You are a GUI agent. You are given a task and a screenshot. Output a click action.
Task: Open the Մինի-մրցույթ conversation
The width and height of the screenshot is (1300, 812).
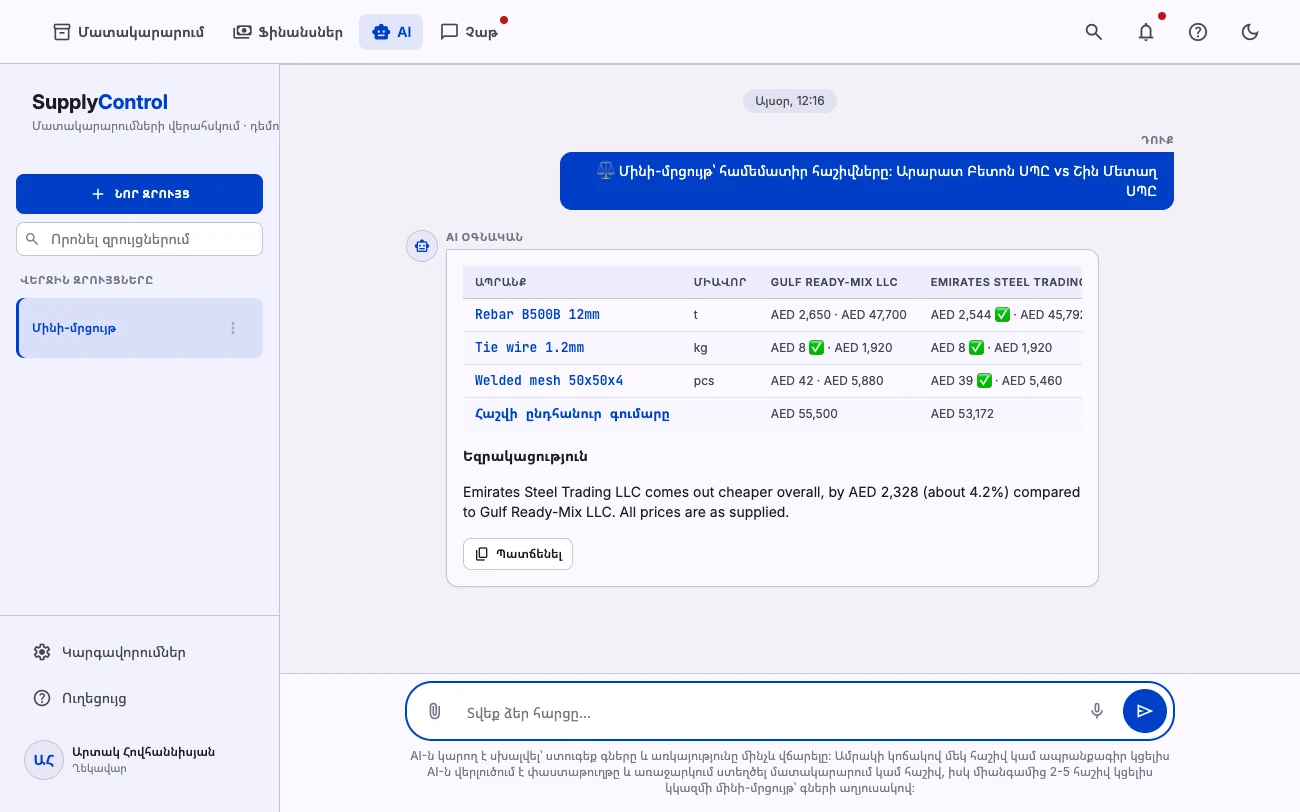point(139,328)
